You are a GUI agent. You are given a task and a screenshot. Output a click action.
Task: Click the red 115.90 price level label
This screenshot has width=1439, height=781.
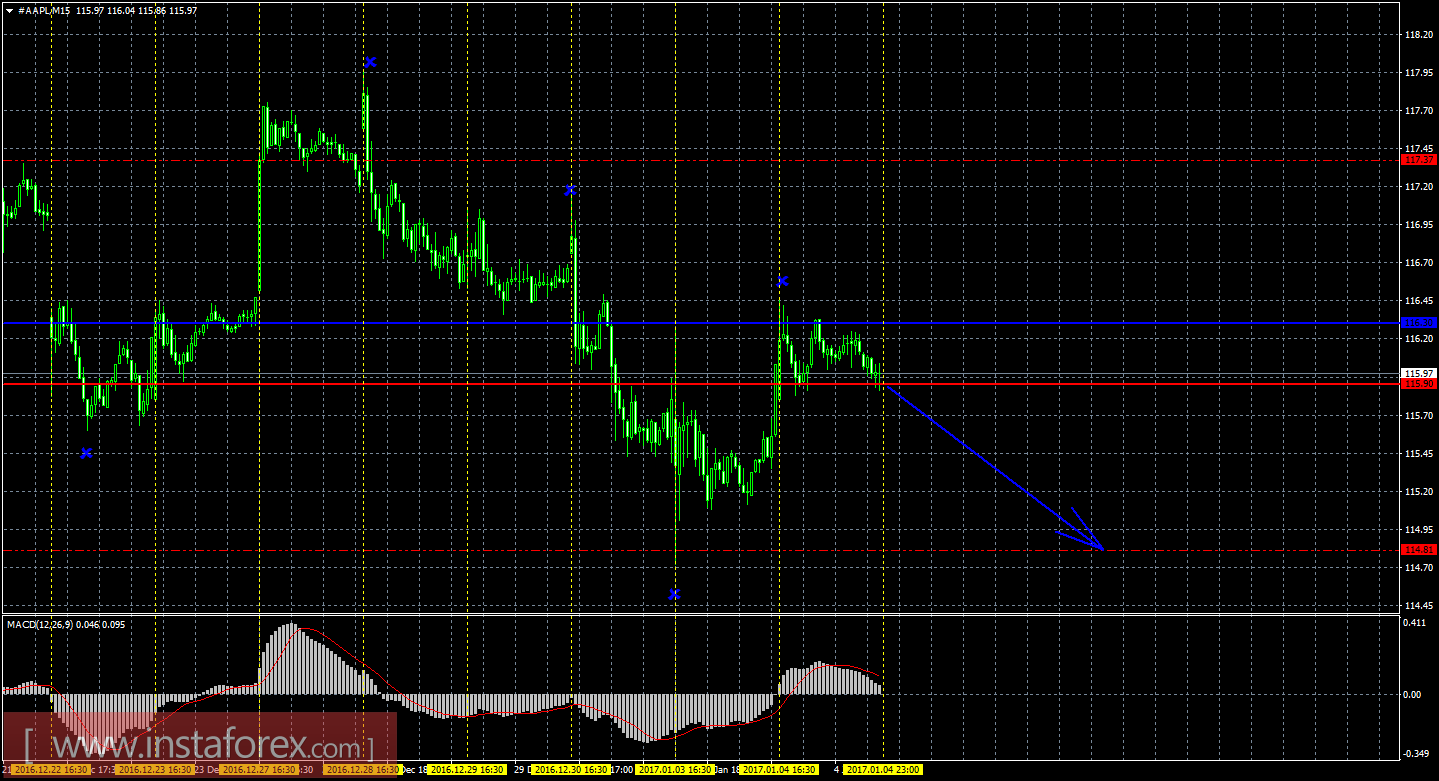pos(1419,383)
